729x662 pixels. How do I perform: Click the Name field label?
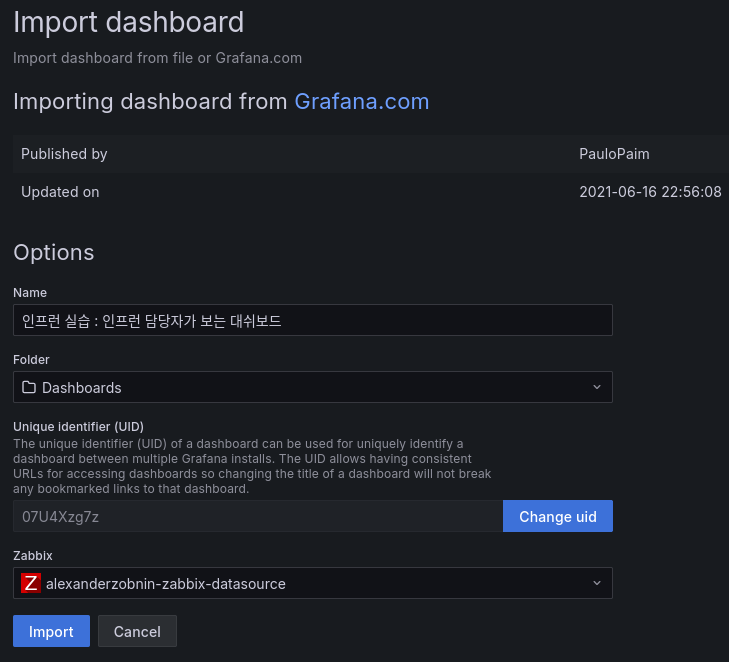click(x=30, y=292)
